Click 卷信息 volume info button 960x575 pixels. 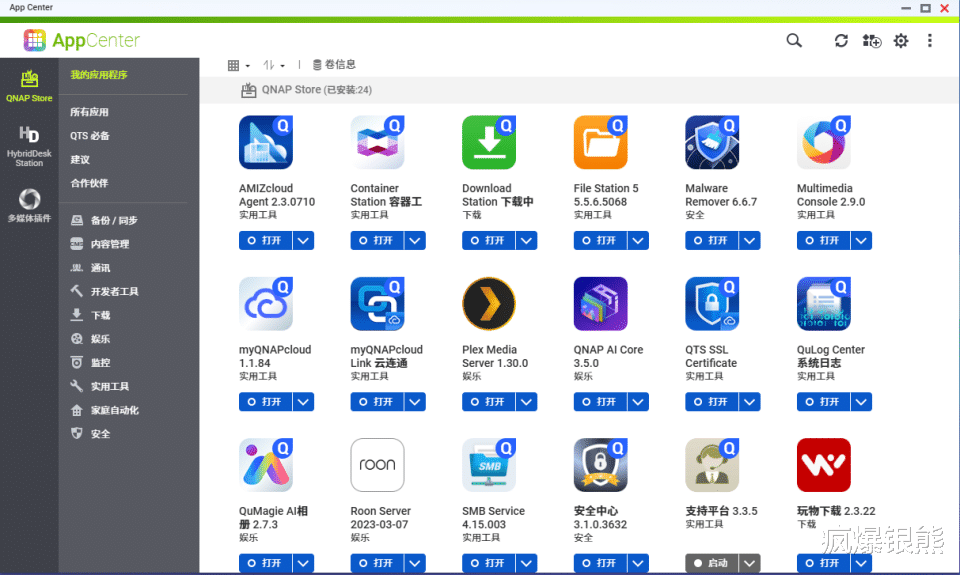[x=334, y=64]
